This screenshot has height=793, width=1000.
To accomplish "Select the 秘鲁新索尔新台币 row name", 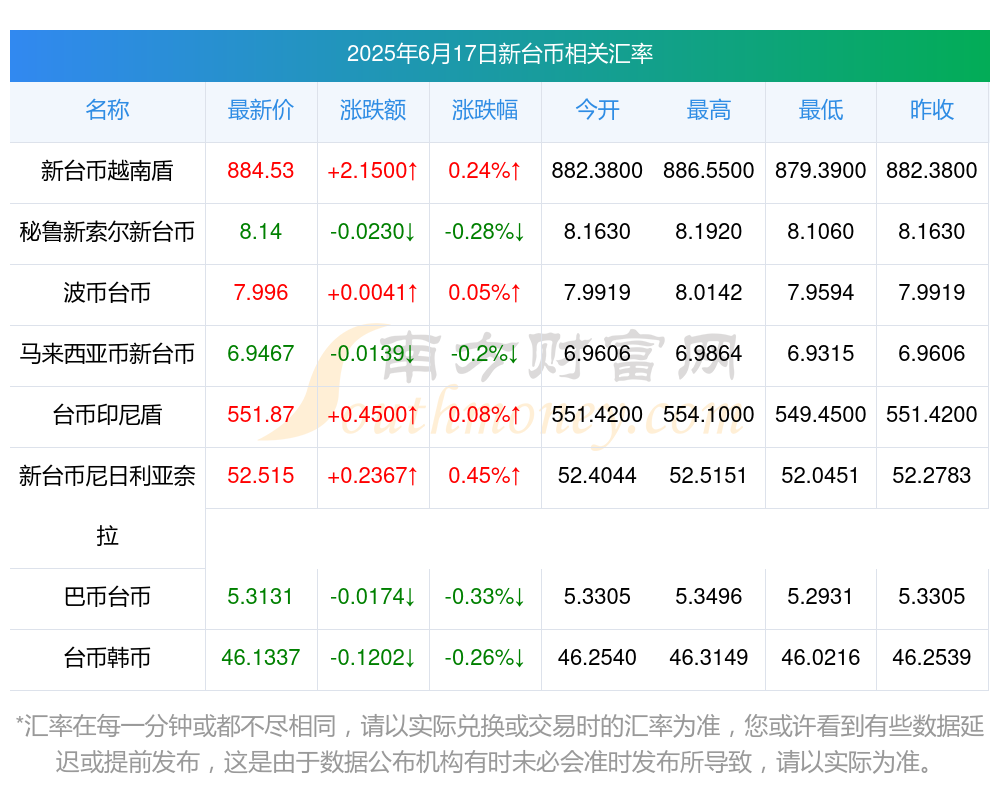I will coord(107,232).
